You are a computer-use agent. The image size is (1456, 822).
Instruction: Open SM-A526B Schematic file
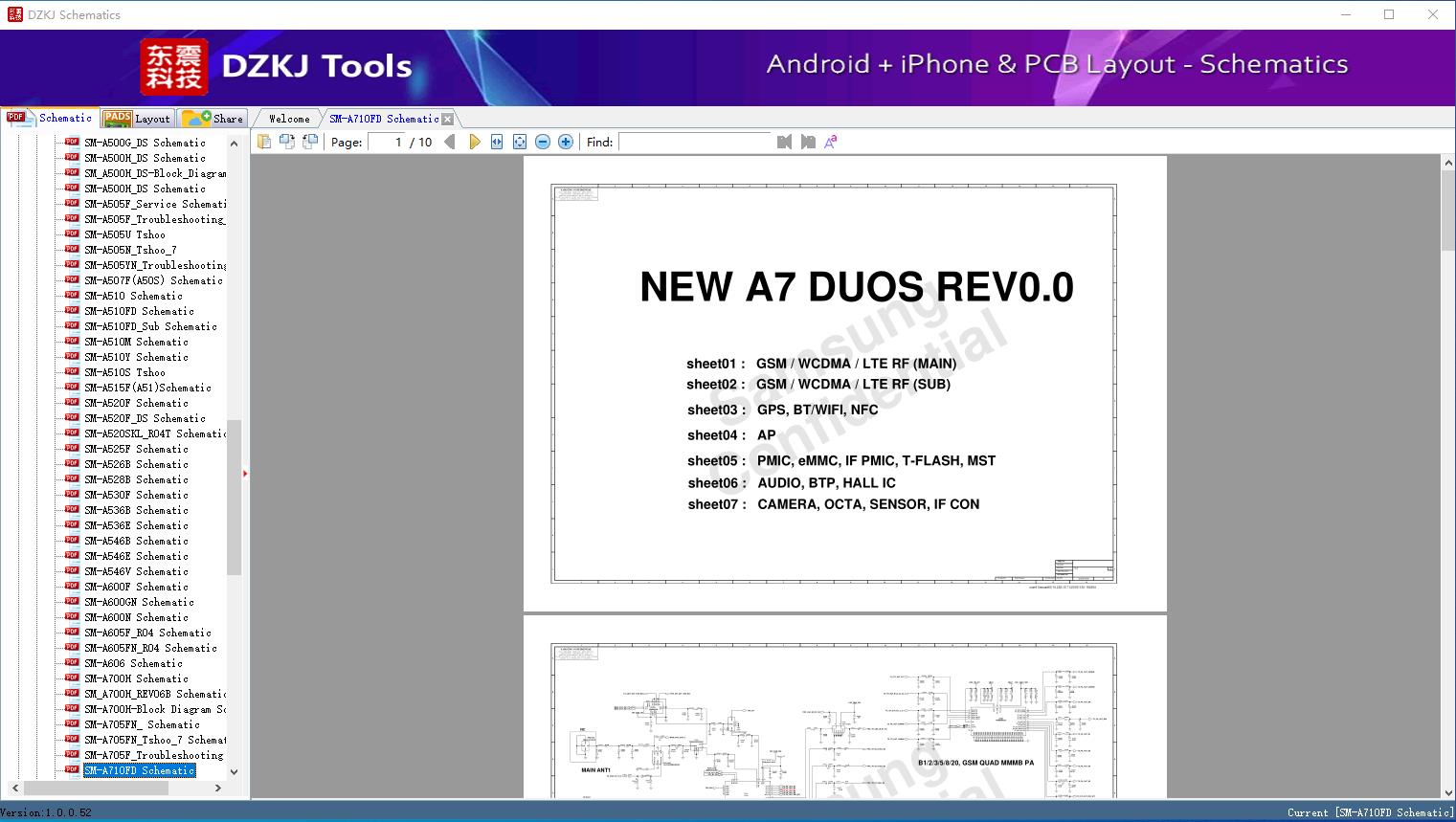pyautogui.click(x=136, y=464)
